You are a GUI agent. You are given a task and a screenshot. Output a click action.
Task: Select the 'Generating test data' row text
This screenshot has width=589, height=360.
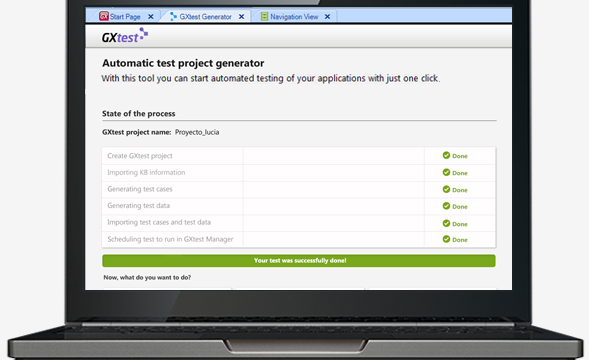pos(138,206)
